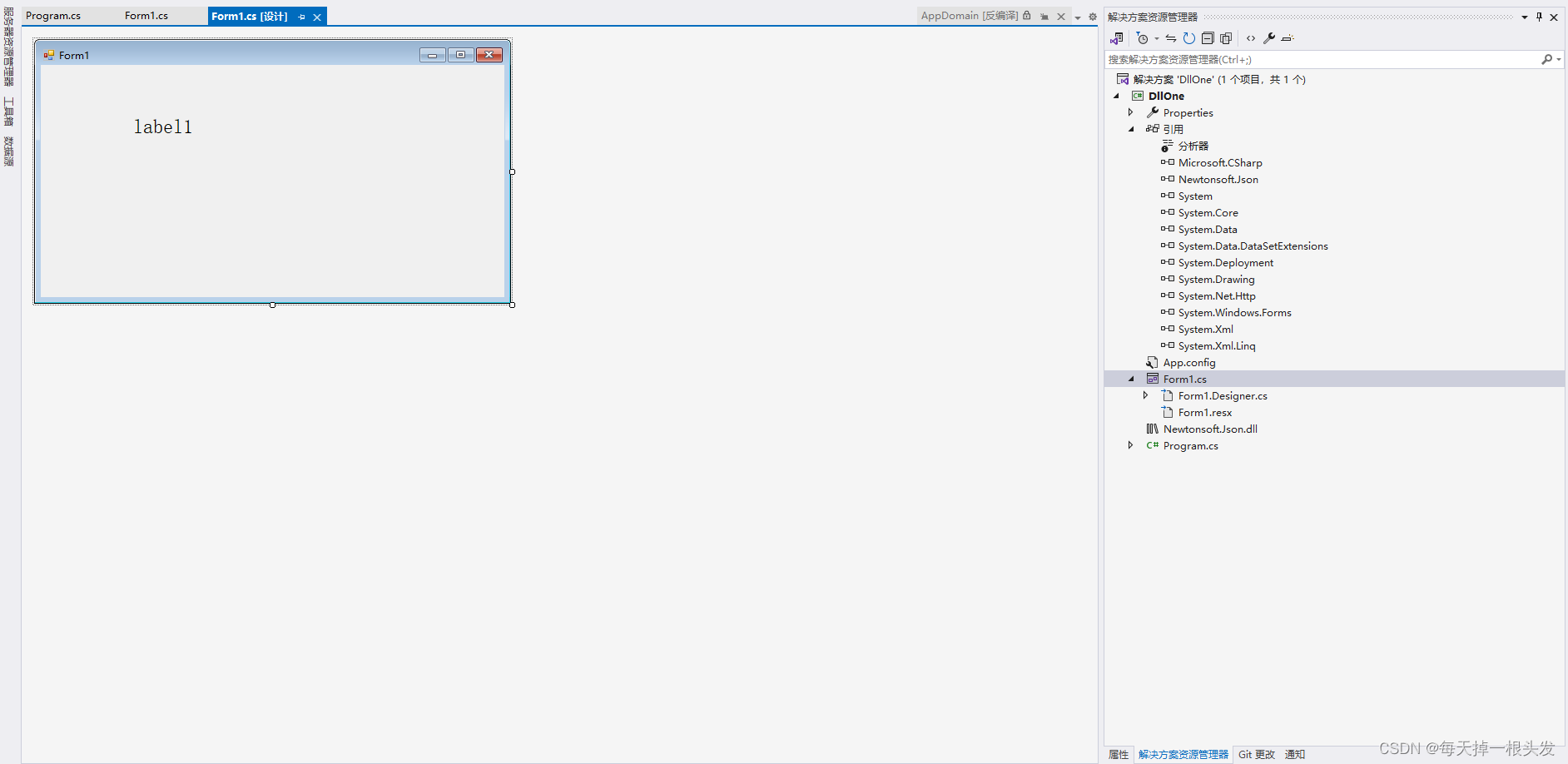1568x764 pixels.
Task: Click the document tab settings gear
Action: [1093, 17]
